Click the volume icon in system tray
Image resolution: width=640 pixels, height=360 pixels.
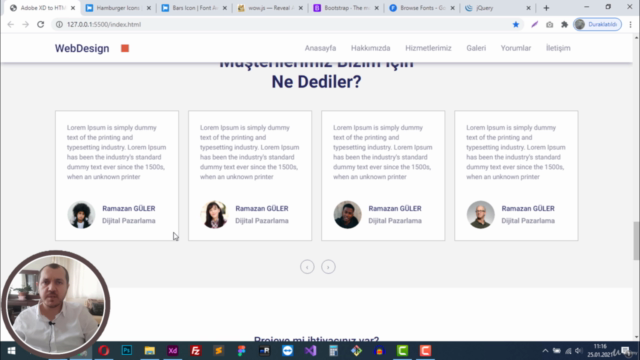point(578,351)
